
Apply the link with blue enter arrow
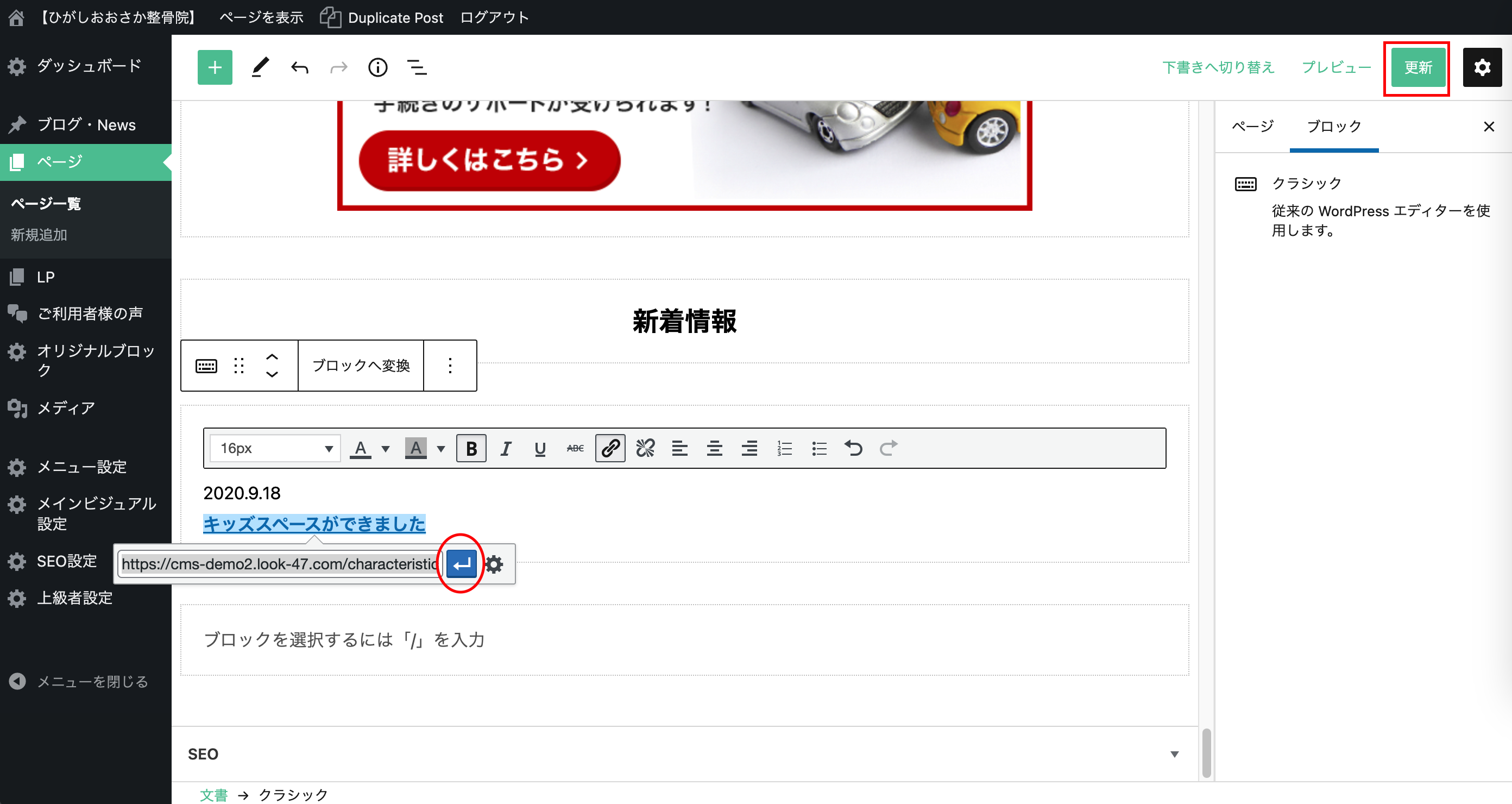click(461, 564)
